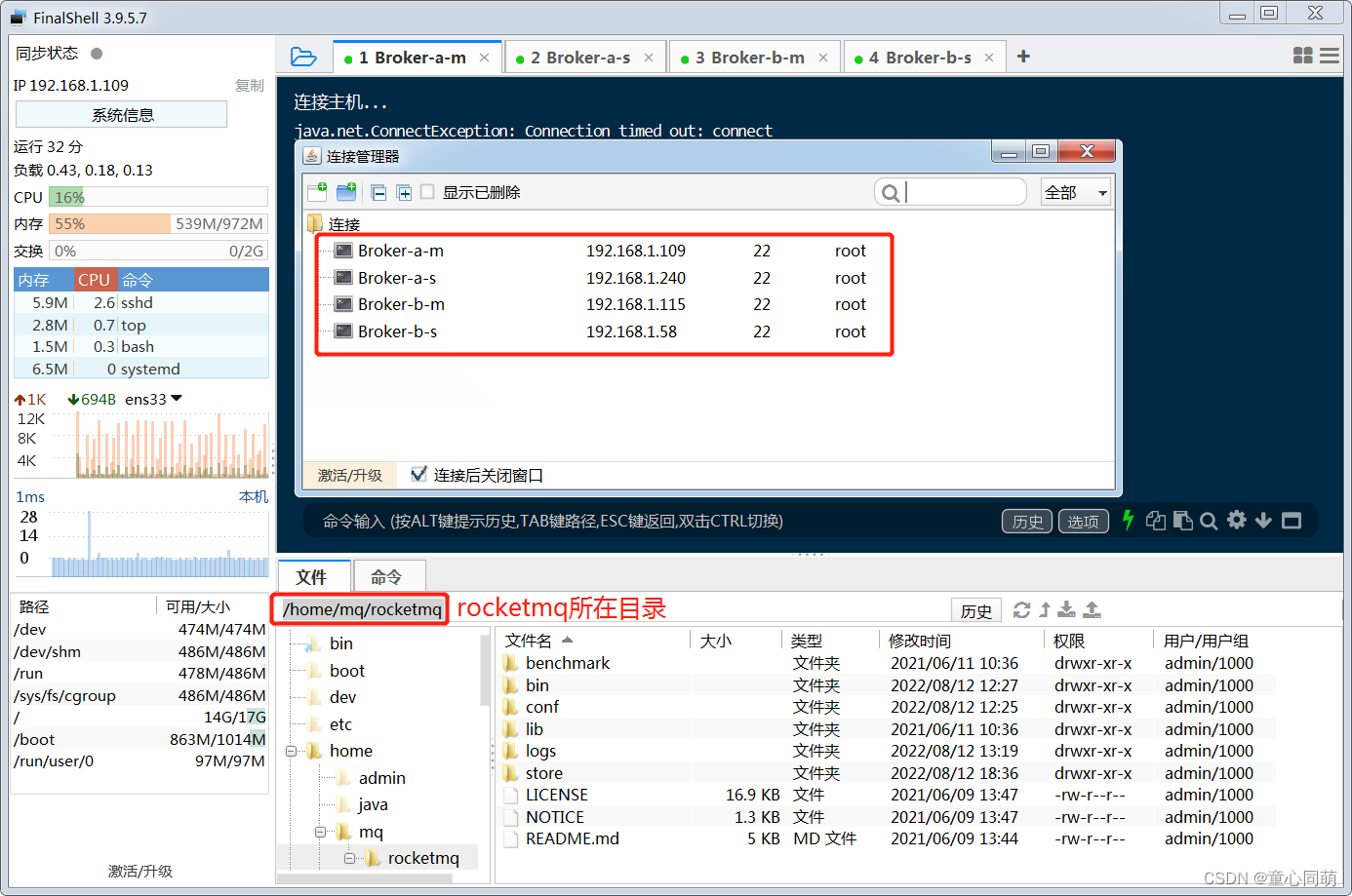
Task: Navigate to the parent directory
Action: coord(1044,608)
